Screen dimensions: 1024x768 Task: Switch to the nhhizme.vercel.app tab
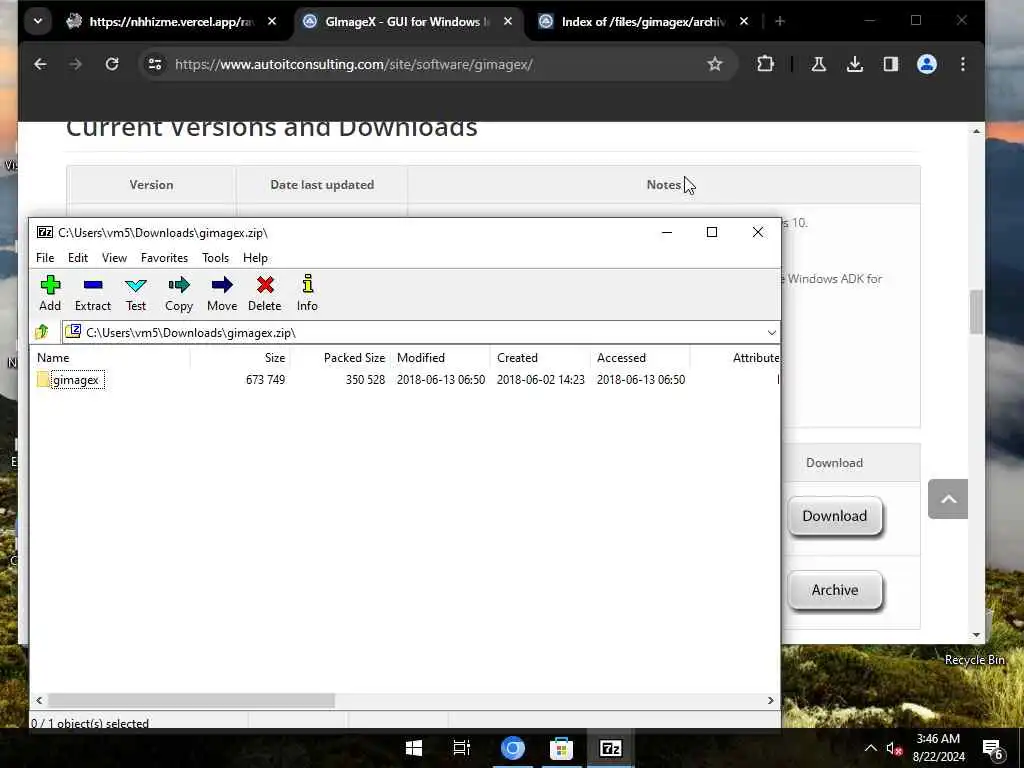(172, 22)
